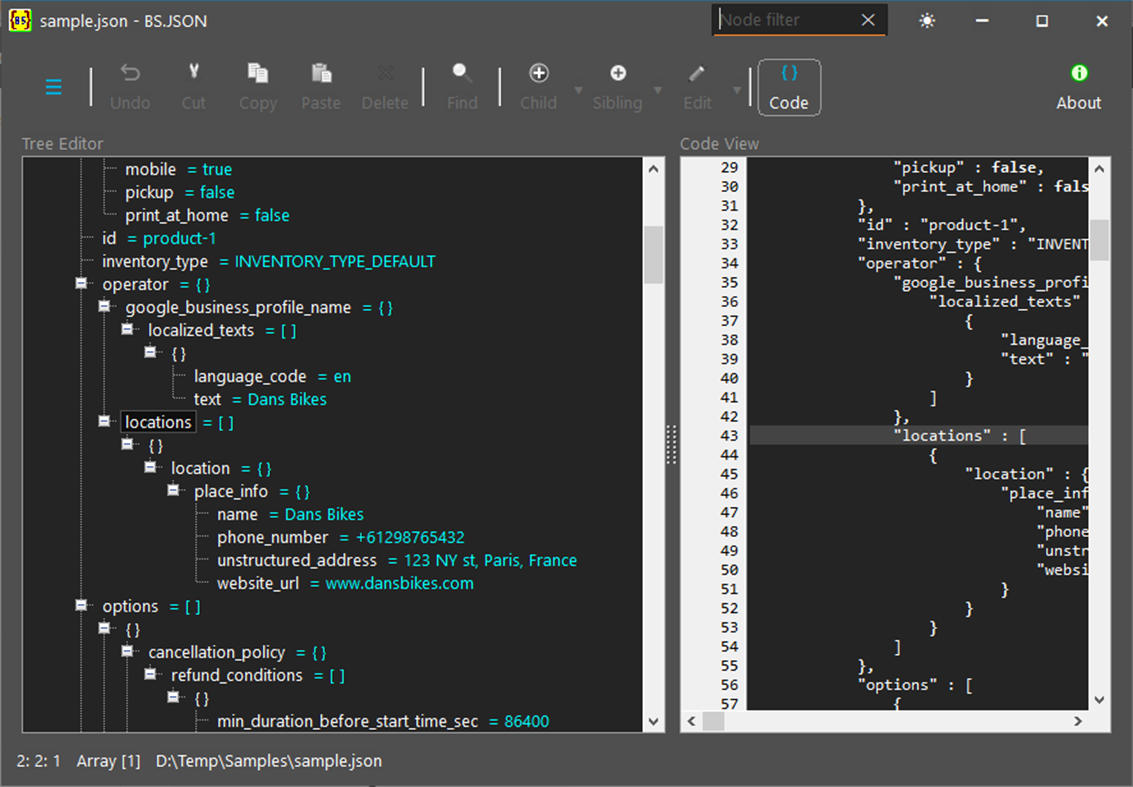
Task: Collapse the locations node
Action: (x=104, y=421)
